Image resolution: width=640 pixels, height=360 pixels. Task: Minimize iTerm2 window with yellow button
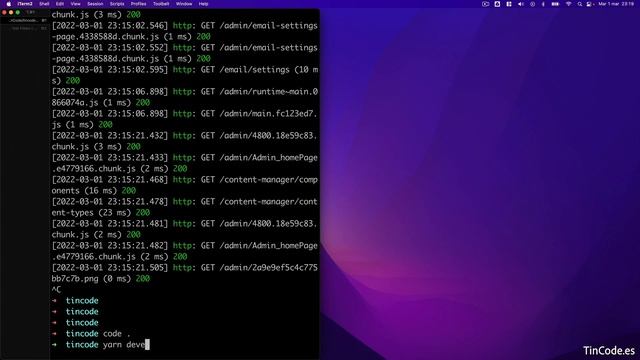[x=11, y=13]
